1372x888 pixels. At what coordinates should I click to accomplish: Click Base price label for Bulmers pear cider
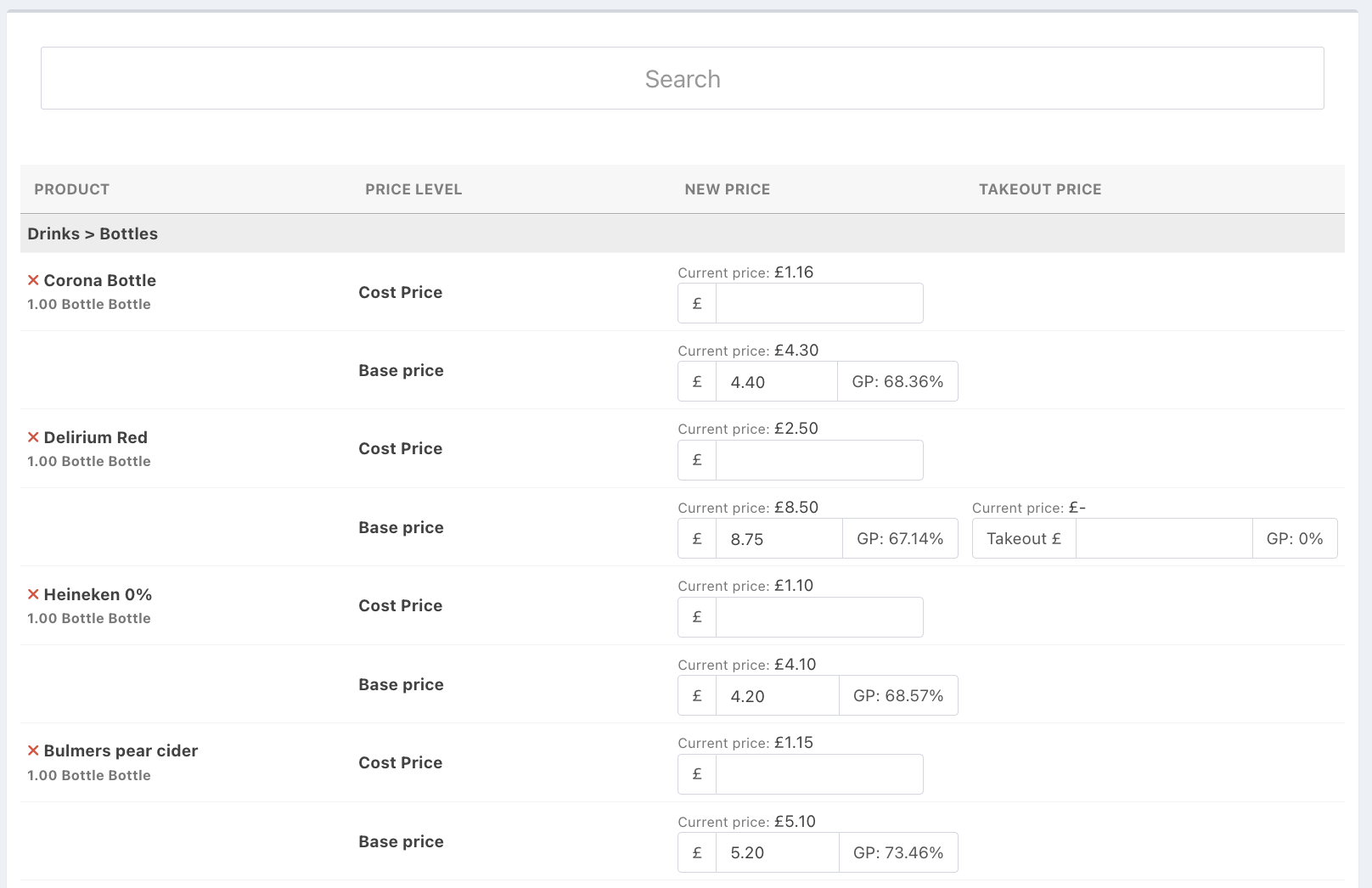tap(401, 841)
